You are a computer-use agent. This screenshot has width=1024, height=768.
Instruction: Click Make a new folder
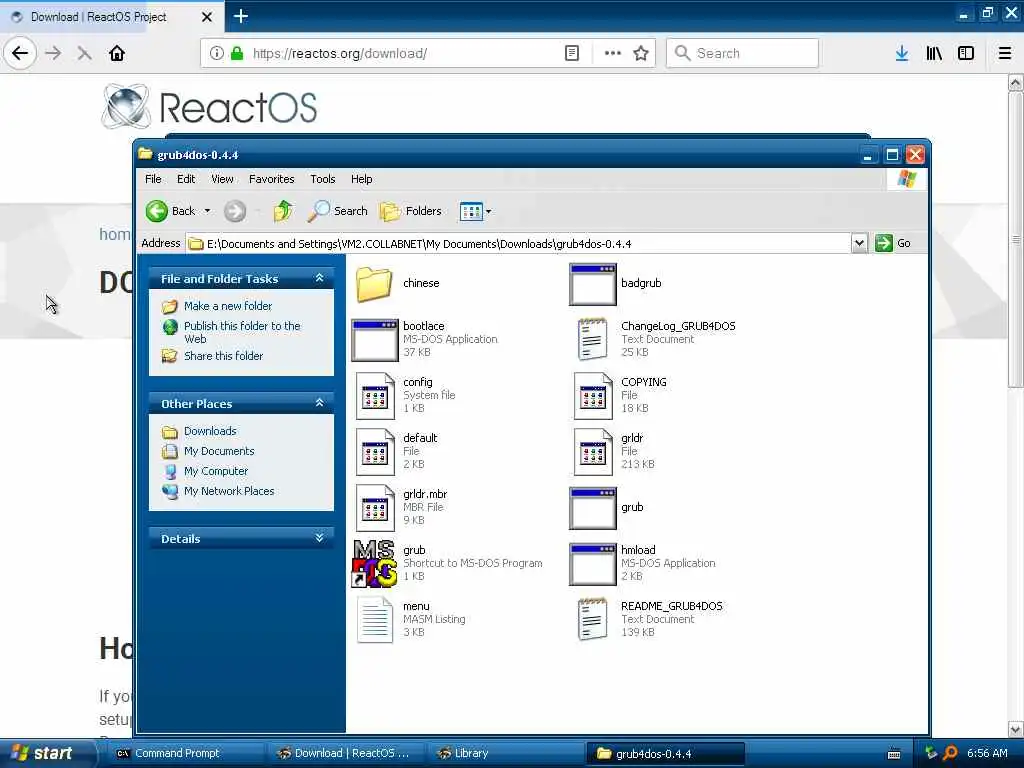click(x=228, y=306)
